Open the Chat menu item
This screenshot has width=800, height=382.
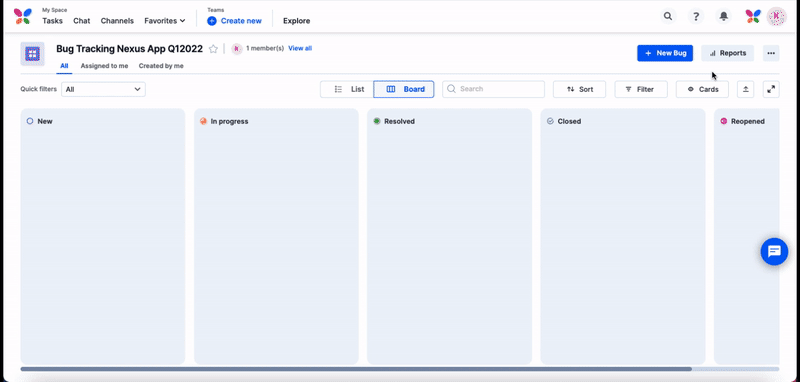(82, 21)
